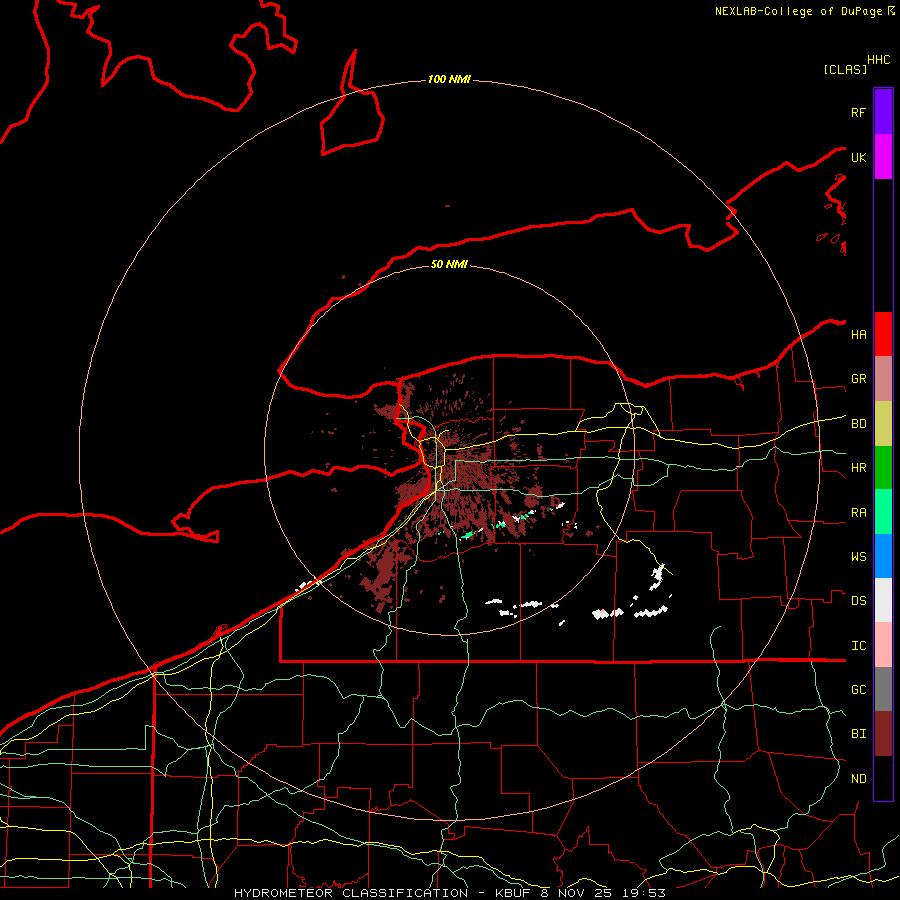Viewport: 900px width, 900px height.
Task: Click the RF legend label
Action: point(858,112)
